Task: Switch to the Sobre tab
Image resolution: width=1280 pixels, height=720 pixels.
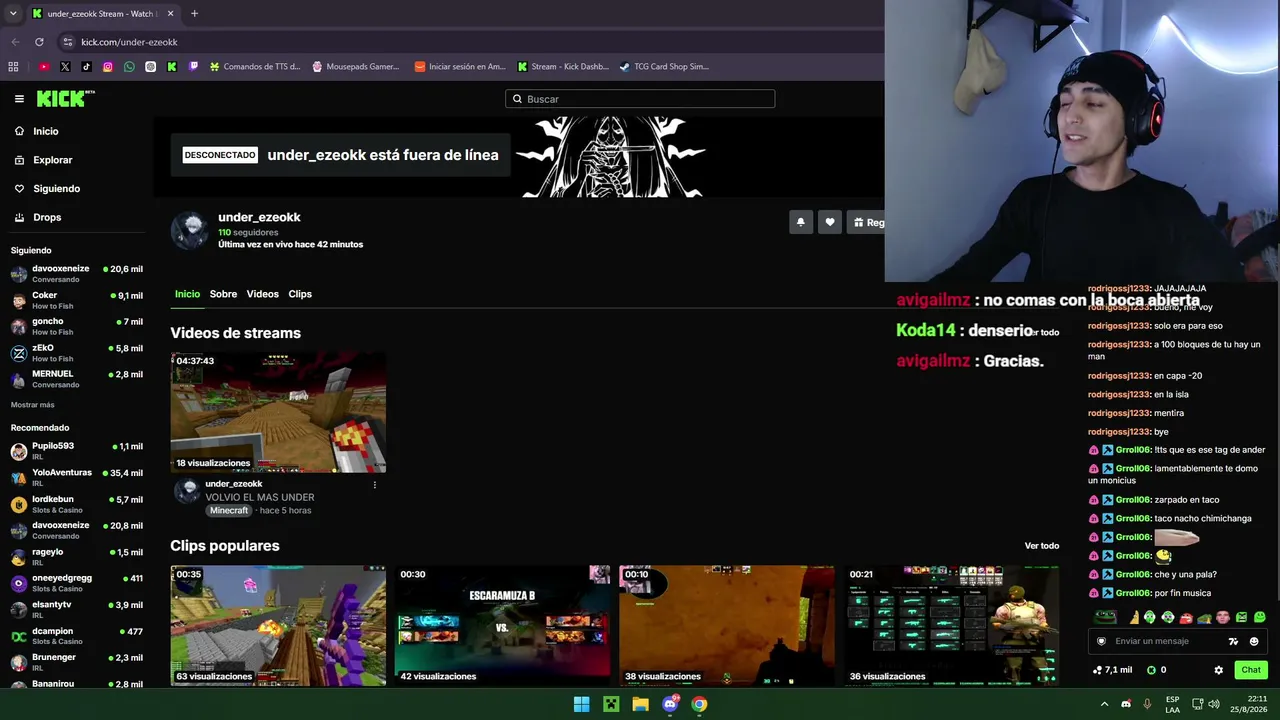Action: point(223,294)
